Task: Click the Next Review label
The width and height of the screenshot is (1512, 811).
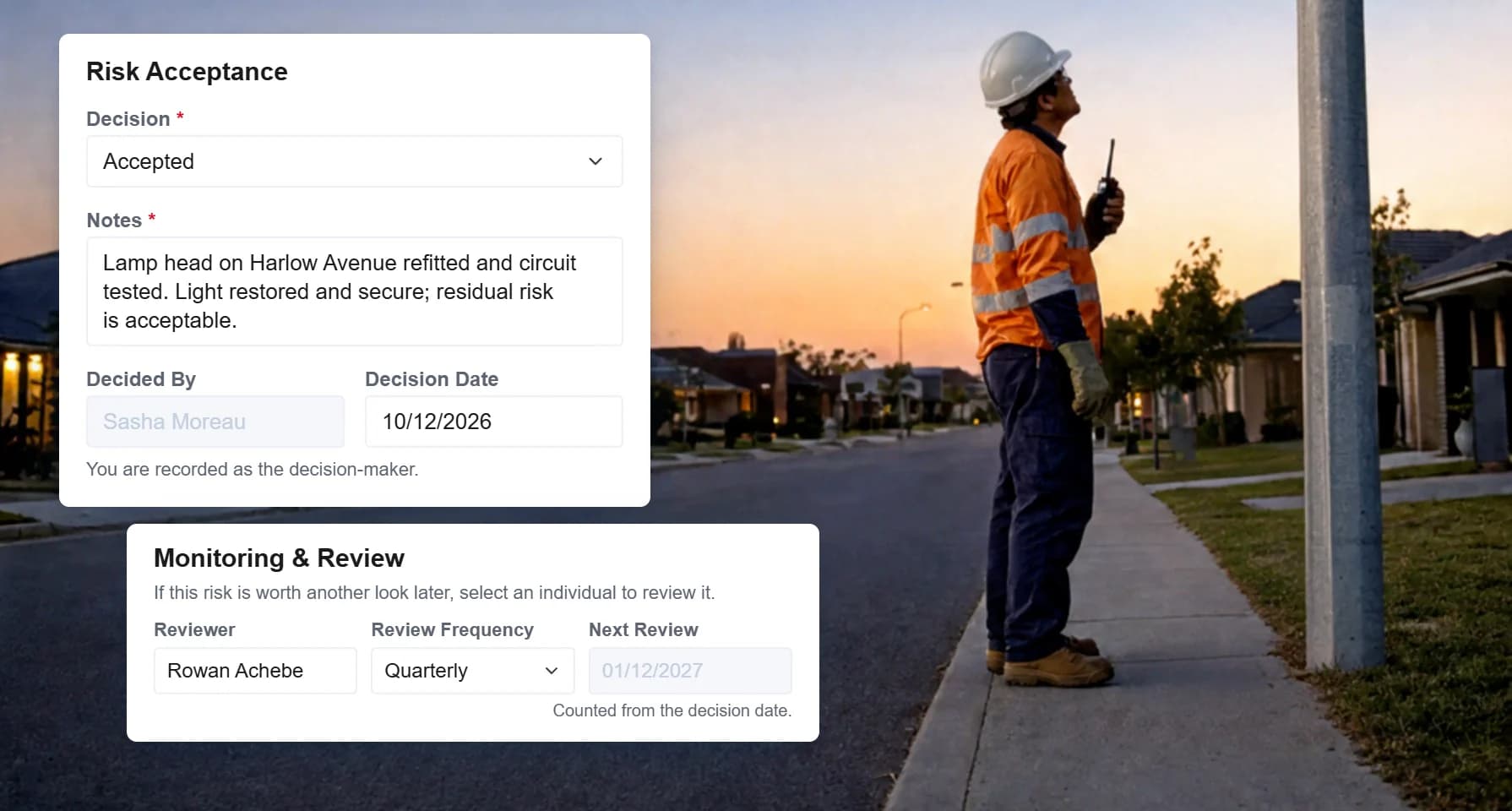Action: [644, 629]
